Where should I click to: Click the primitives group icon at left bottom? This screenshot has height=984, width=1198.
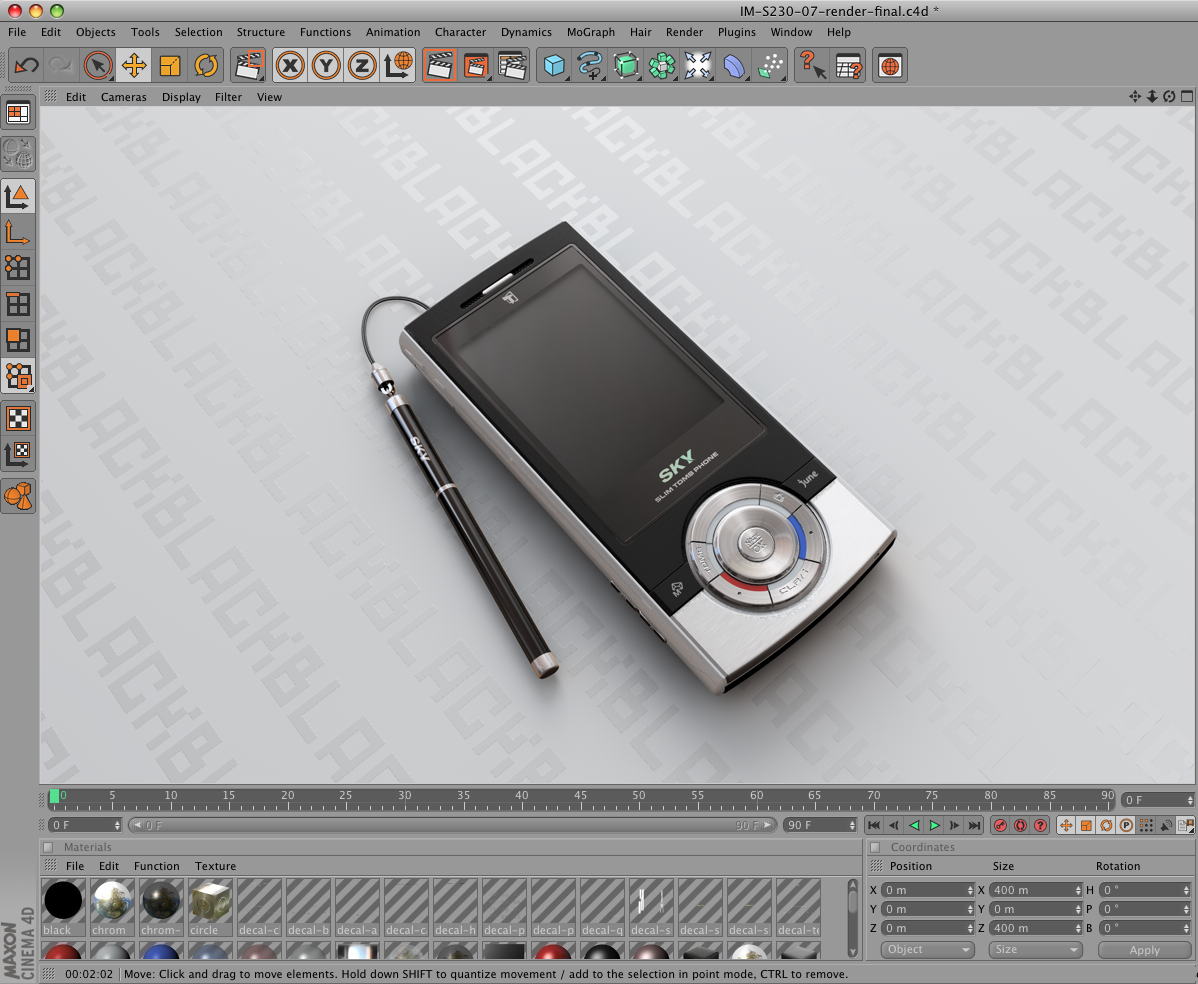pos(18,496)
